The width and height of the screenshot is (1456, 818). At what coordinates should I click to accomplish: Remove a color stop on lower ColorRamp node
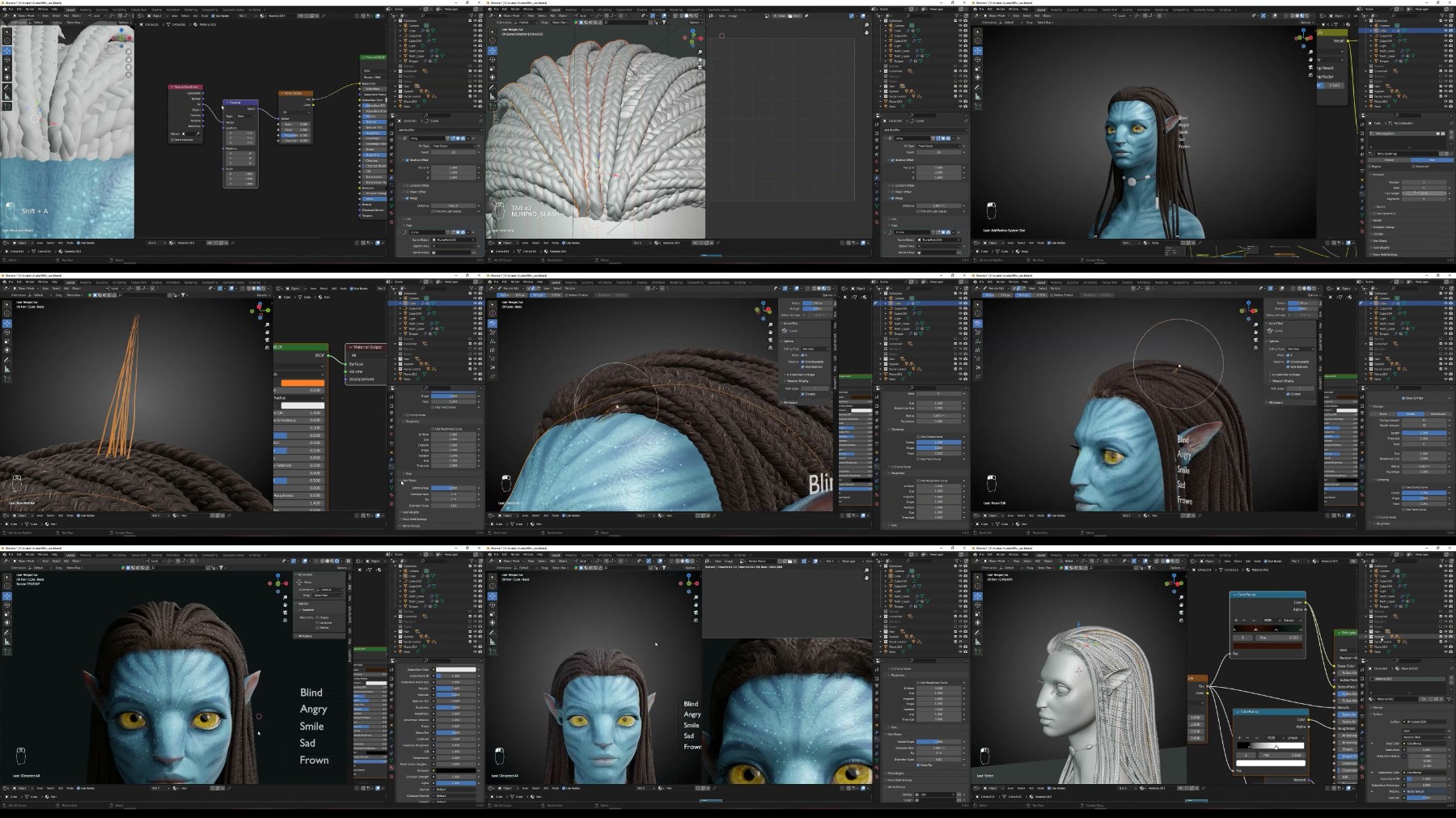tap(1246, 738)
